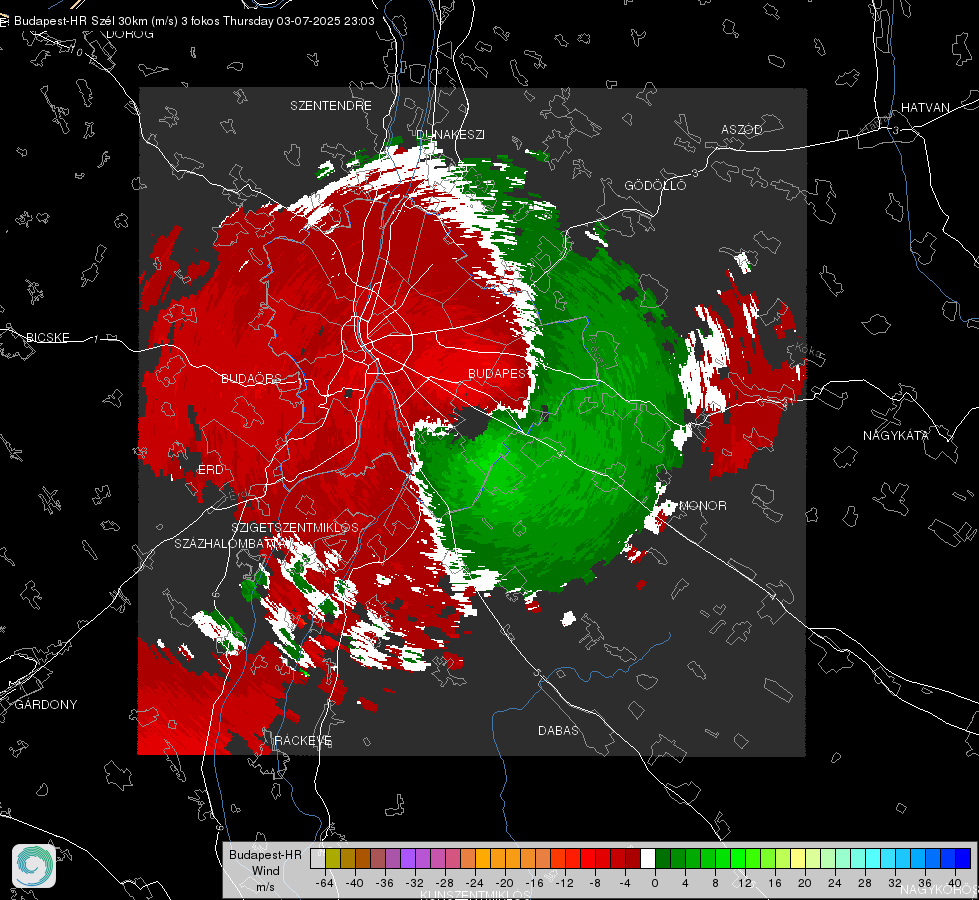The image size is (979, 900).
Task: Click the swirl logo icon at bottom left
Action: pyautogui.click(x=34, y=866)
